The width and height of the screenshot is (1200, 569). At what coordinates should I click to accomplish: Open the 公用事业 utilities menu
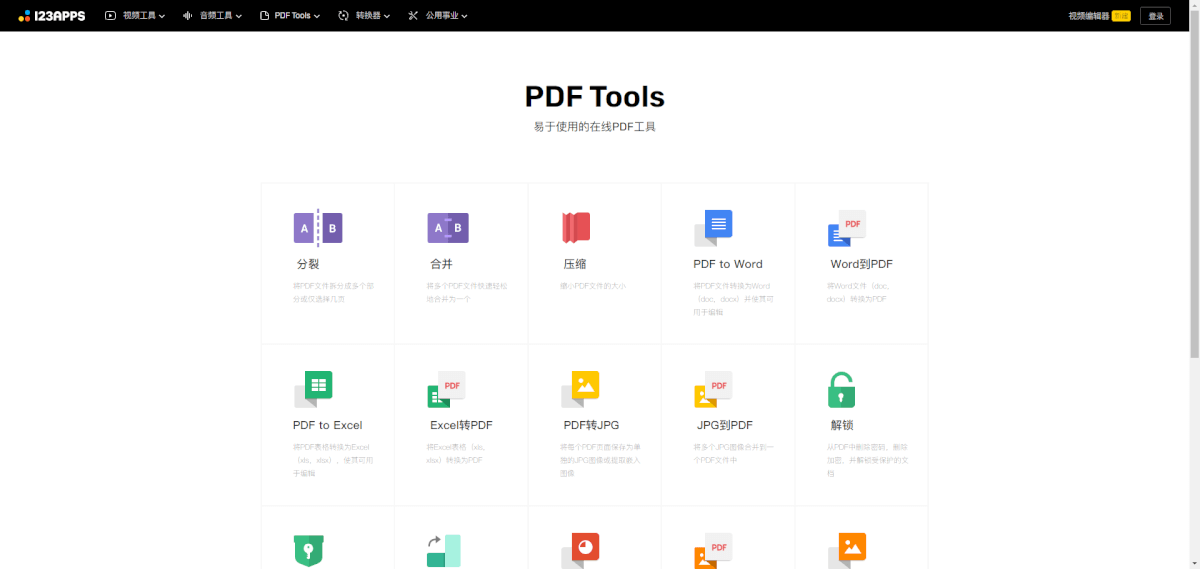click(x=438, y=16)
